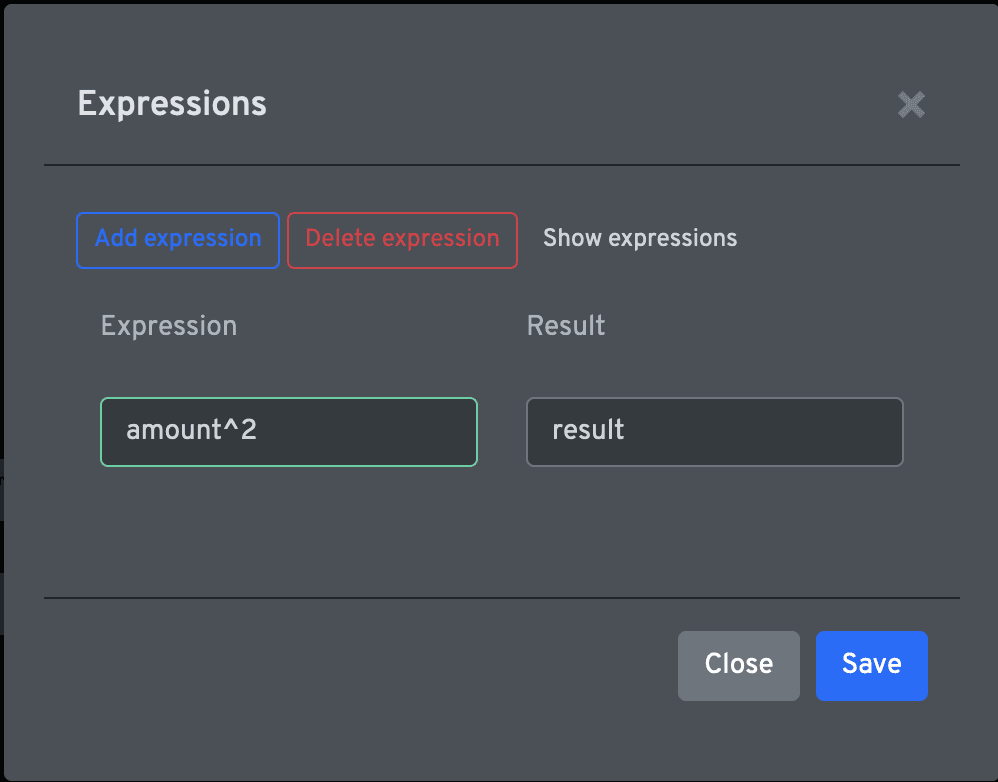Click the Result column header label
The height and width of the screenshot is (782, 998).
click(566, 325)
